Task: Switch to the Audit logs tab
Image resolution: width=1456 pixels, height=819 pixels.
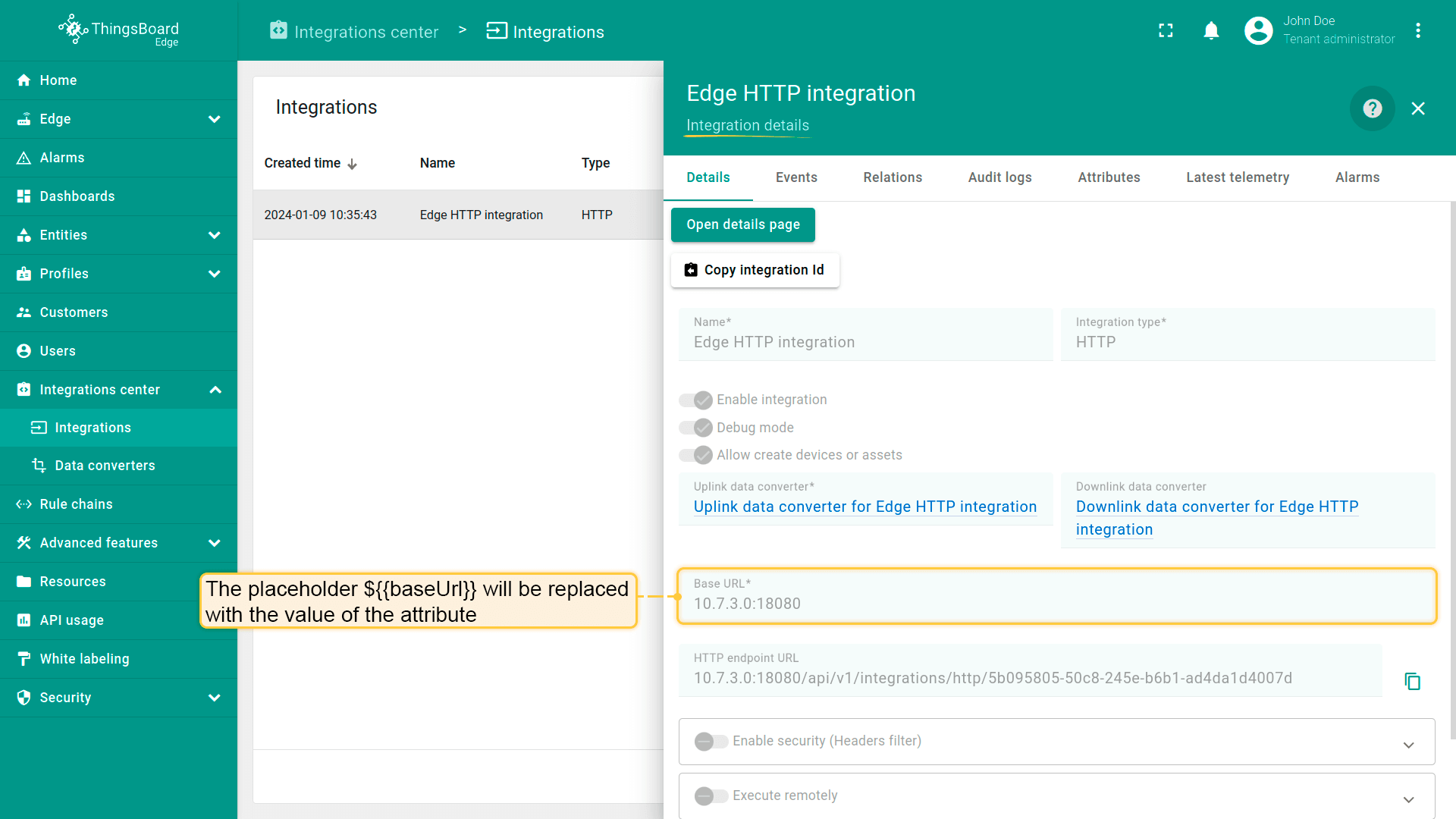Action: coord(999,177)
